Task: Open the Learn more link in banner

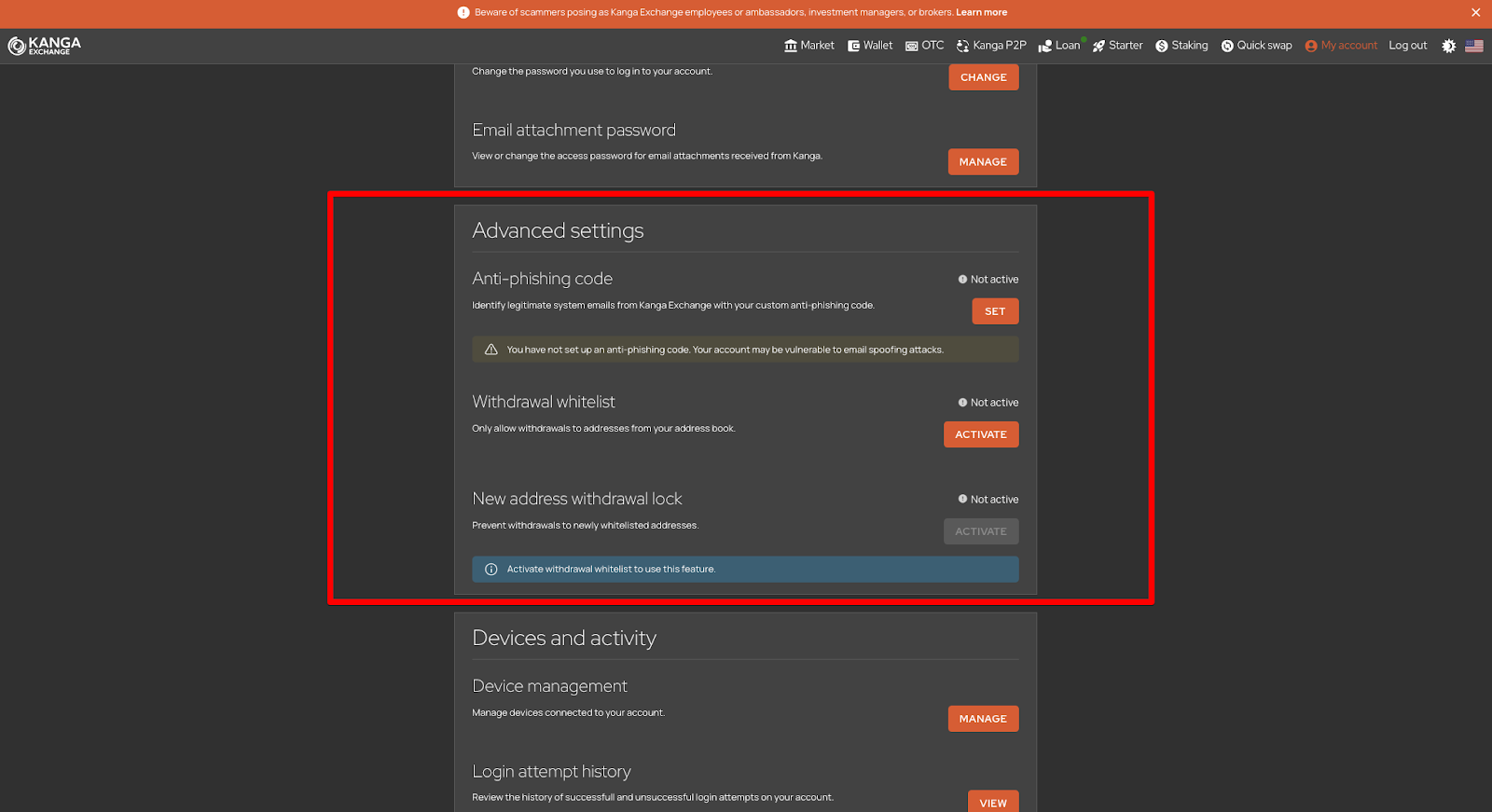Action: [x=981, y=13]
